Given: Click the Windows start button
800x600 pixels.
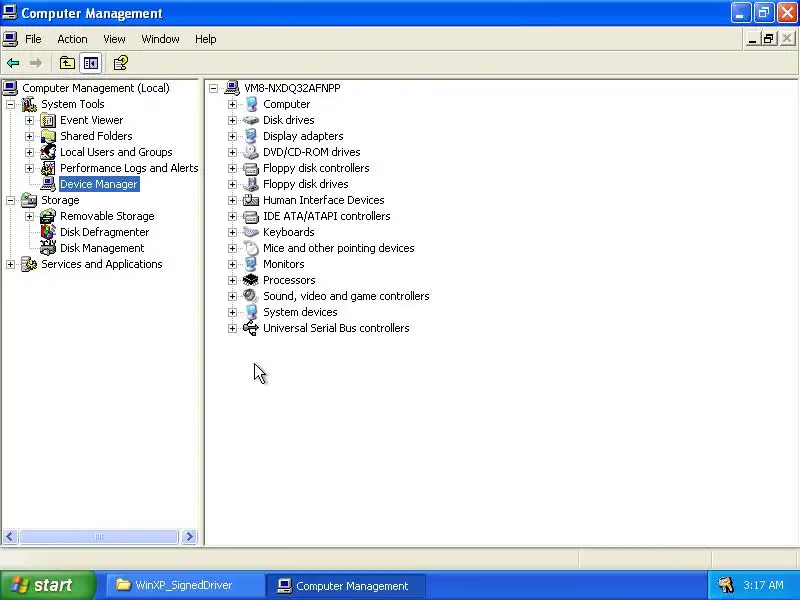Looking at the screenshot, I should tap(48, 585).
